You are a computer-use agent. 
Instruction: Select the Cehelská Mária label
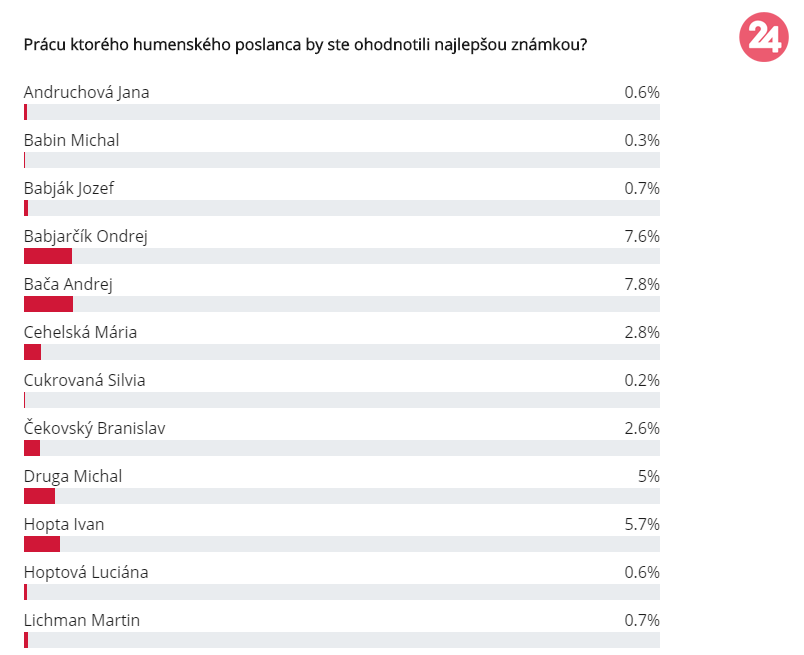tap(80, 332)
